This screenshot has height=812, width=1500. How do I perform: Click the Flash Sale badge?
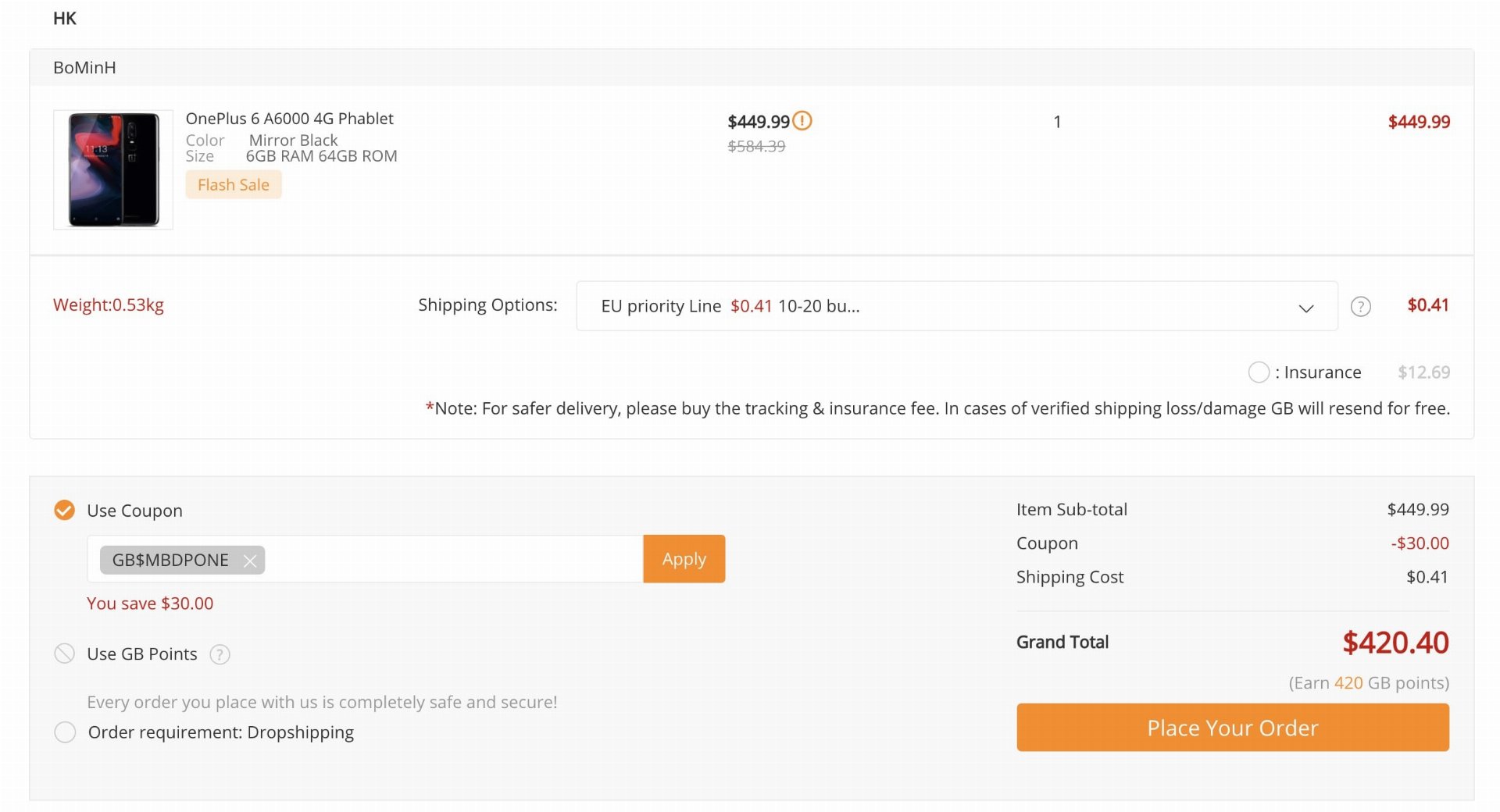coord(234,185)
